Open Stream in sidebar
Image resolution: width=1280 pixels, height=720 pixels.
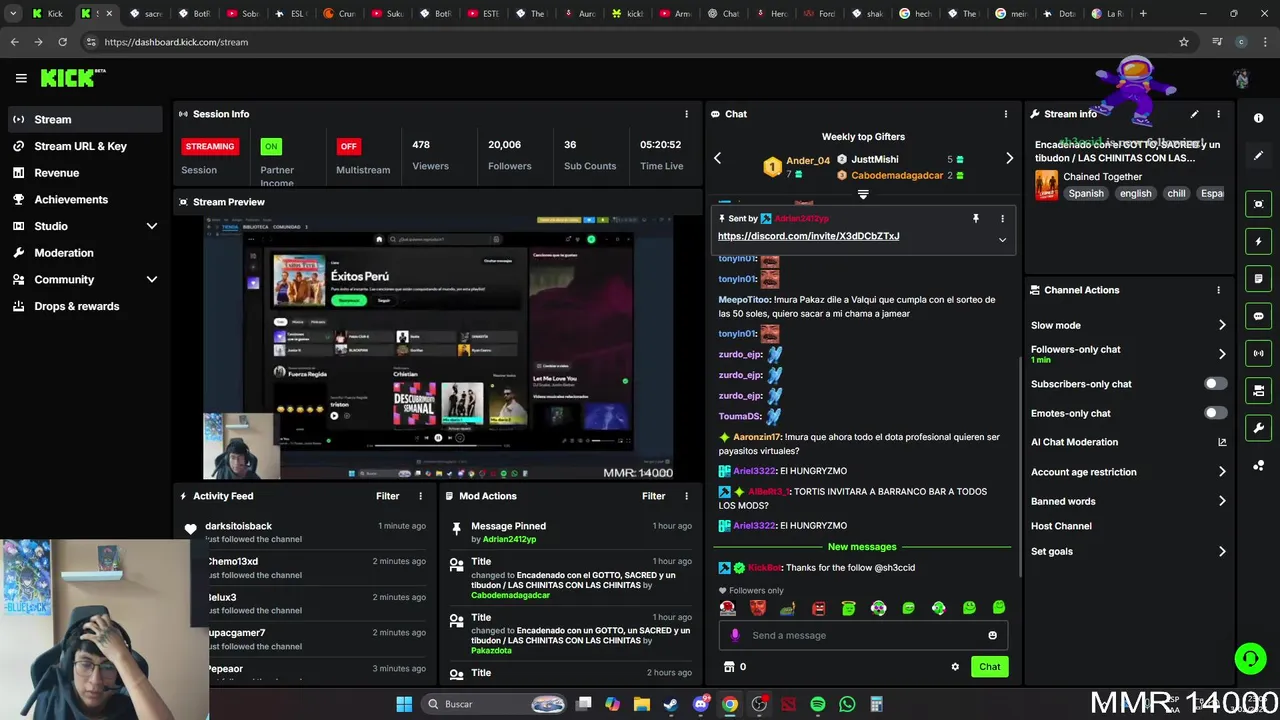click(x=84, y=119)
